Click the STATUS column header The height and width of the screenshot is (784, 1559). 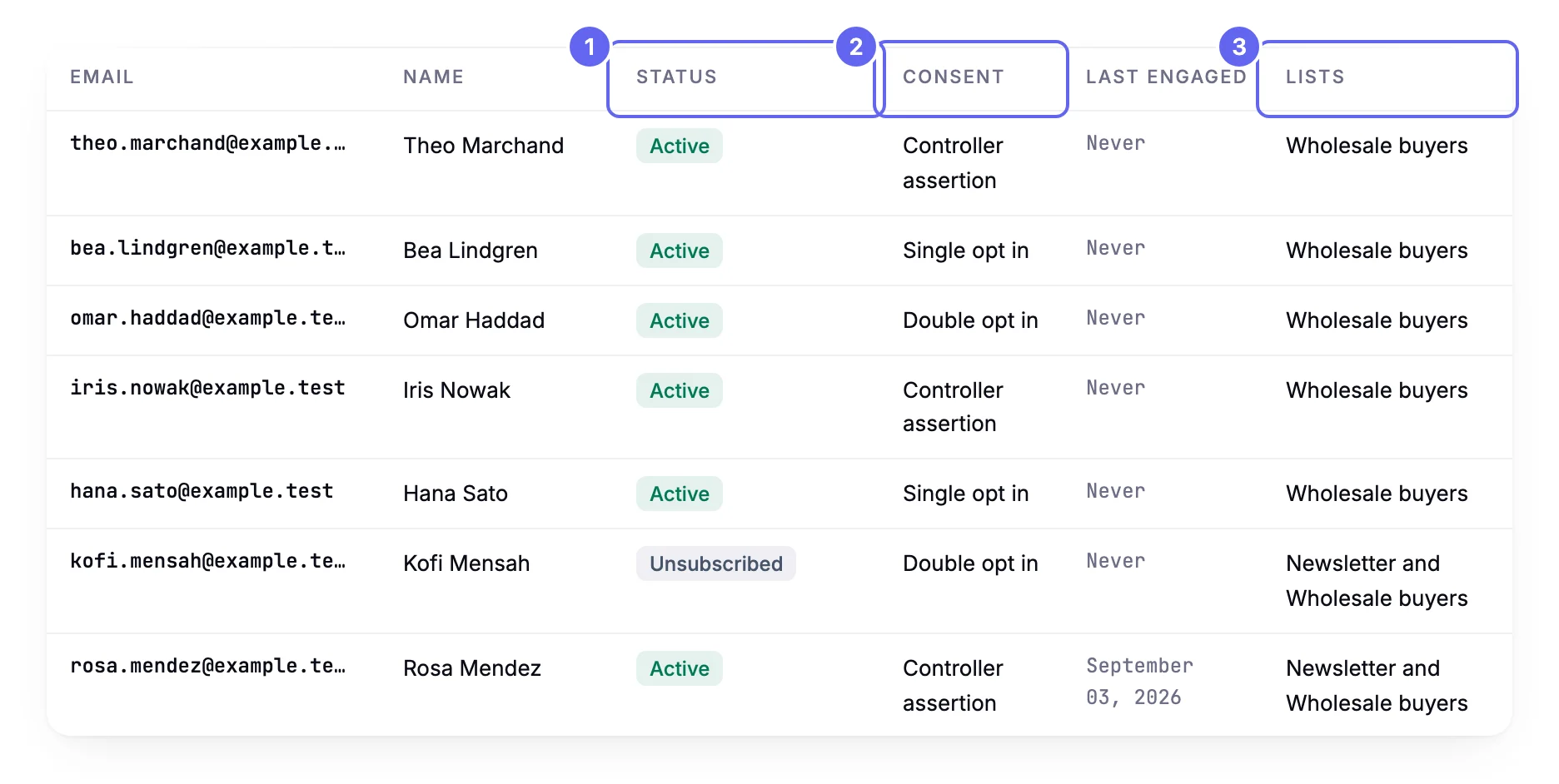[676, 77]
